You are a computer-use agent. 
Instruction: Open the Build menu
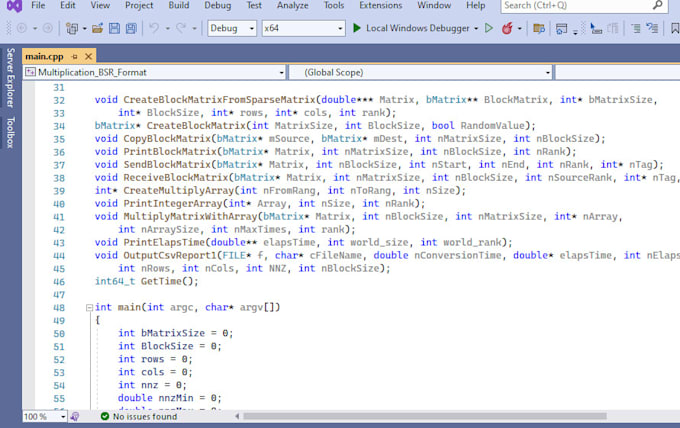tap(179, 5)
